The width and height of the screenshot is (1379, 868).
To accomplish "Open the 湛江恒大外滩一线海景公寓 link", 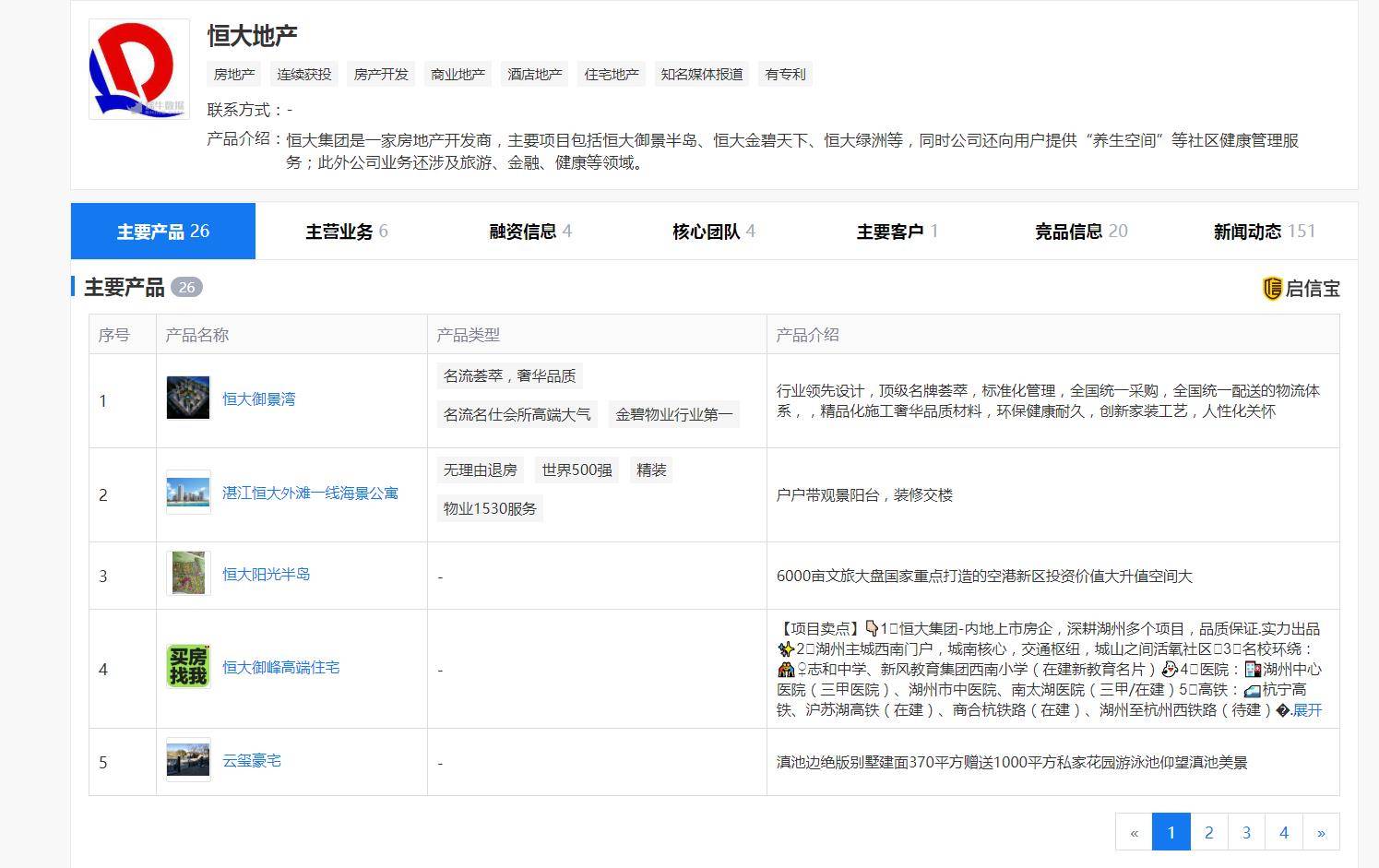I will click(x=311, y=493).
